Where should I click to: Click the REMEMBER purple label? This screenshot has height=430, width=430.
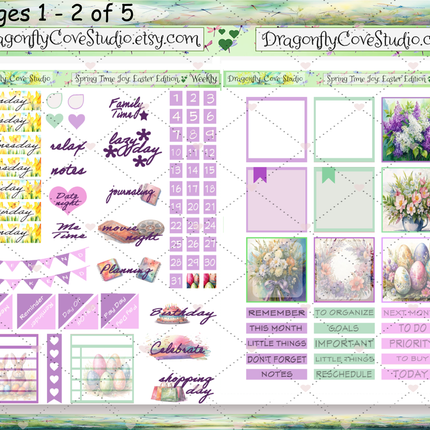[277, 313]
